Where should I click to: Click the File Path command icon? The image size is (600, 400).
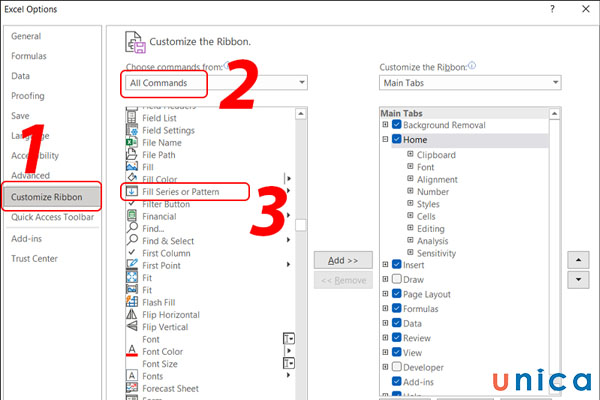coord(132,155)
